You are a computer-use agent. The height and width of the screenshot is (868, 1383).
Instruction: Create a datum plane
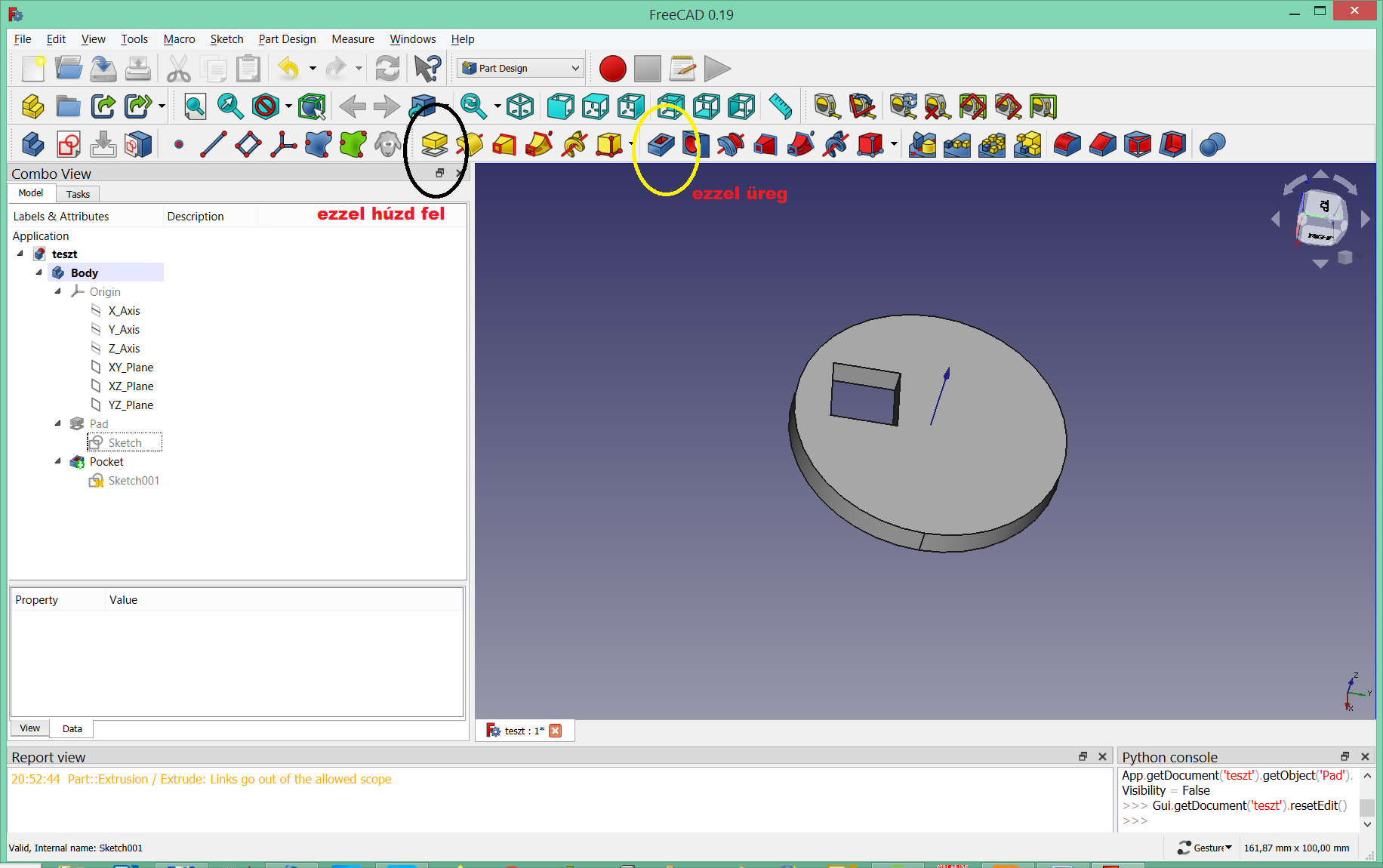(x=248, y=144)
